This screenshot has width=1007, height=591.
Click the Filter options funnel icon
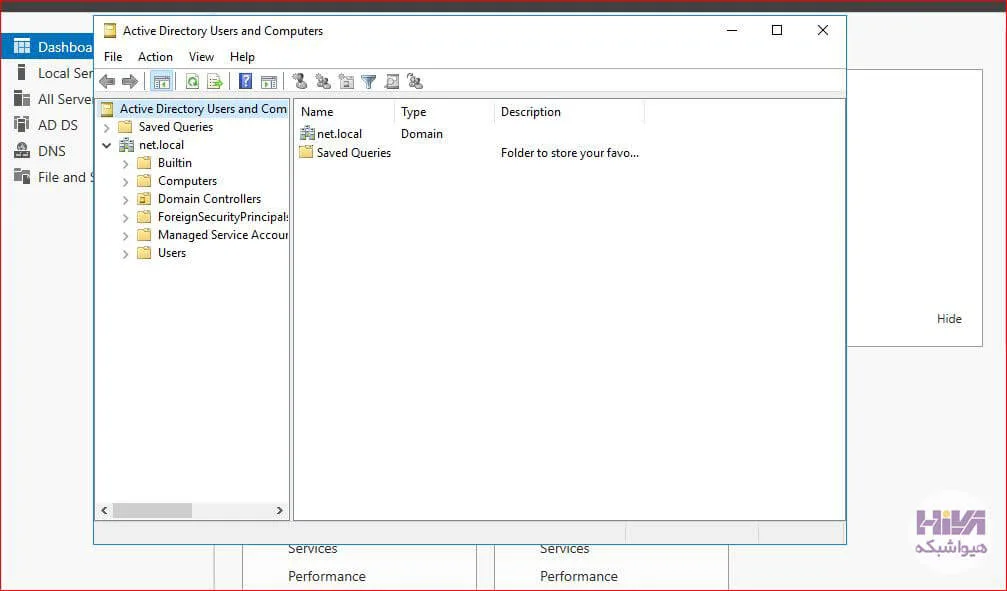pos(369,82)
